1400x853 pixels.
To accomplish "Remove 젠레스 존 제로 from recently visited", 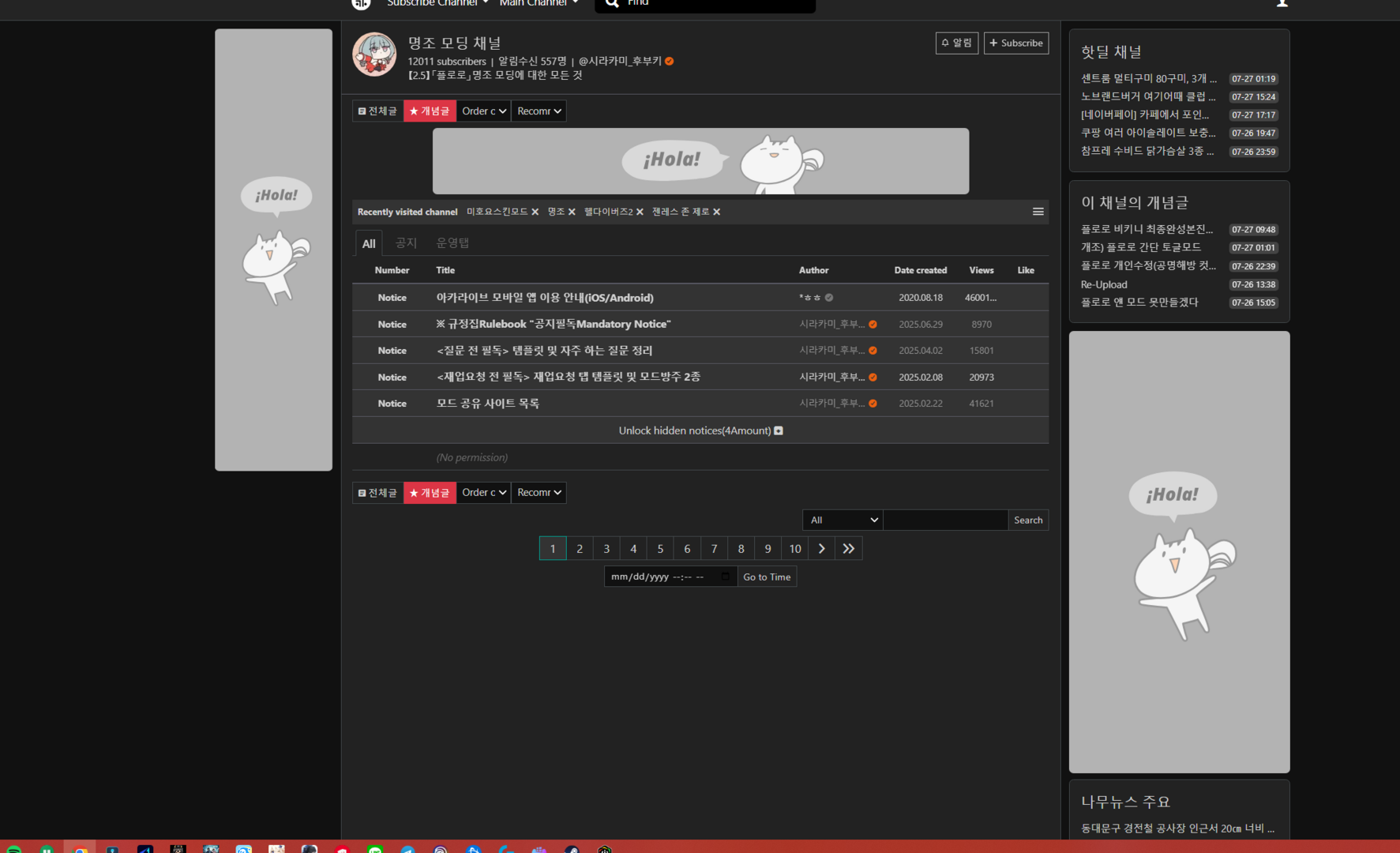I will (x=716, y=212).
